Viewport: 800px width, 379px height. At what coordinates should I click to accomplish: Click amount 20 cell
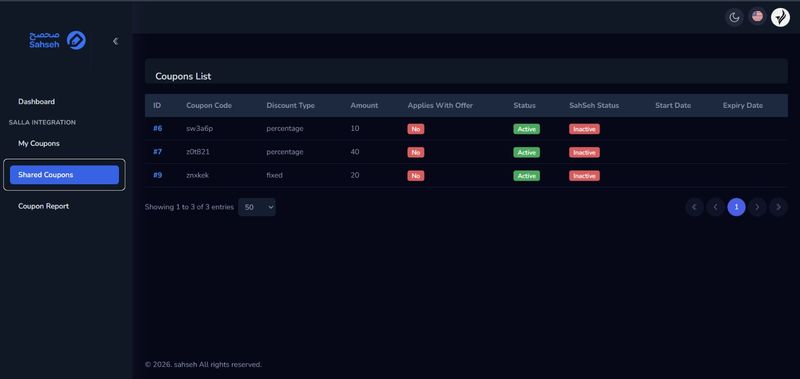[355, 175]
